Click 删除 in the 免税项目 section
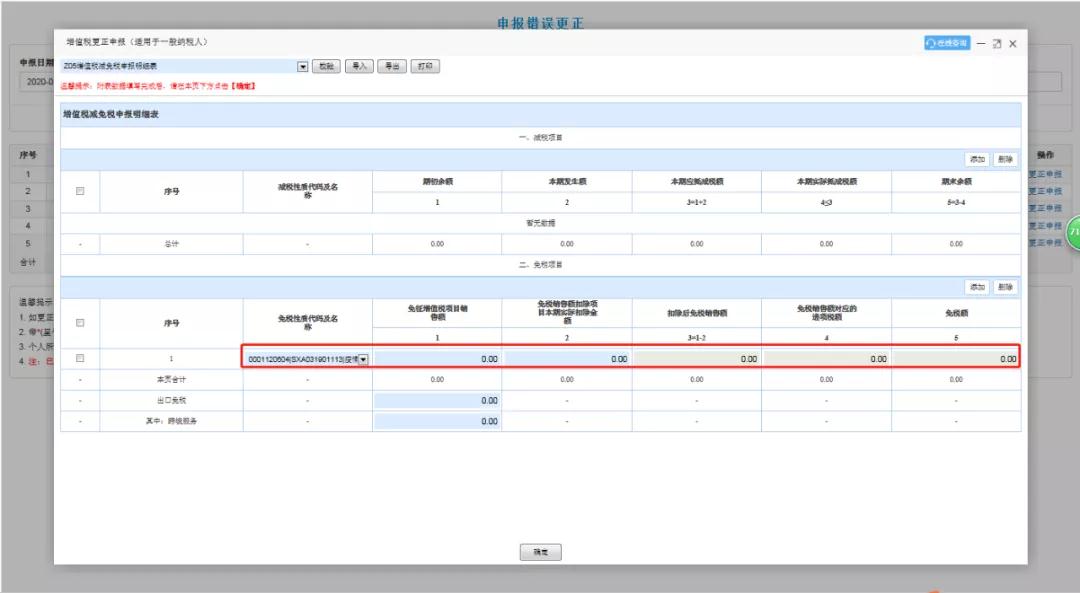This screenshot has width=1080, height=593. pos(1006,287)
